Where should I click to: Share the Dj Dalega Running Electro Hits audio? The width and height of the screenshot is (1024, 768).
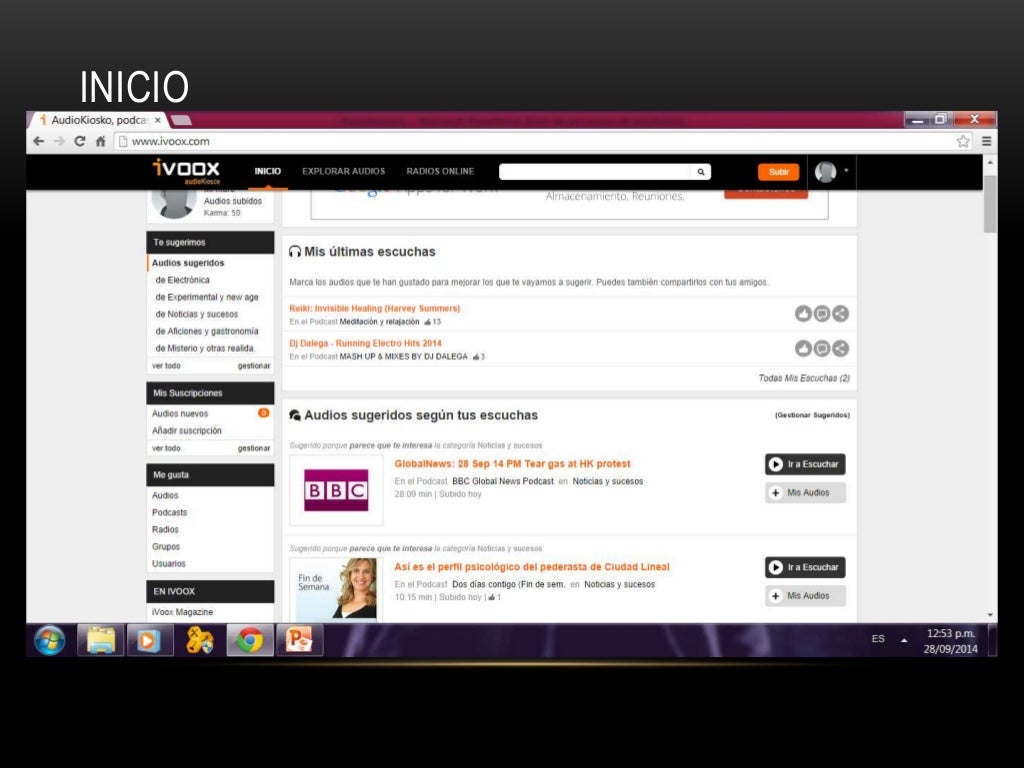[840, 349]
